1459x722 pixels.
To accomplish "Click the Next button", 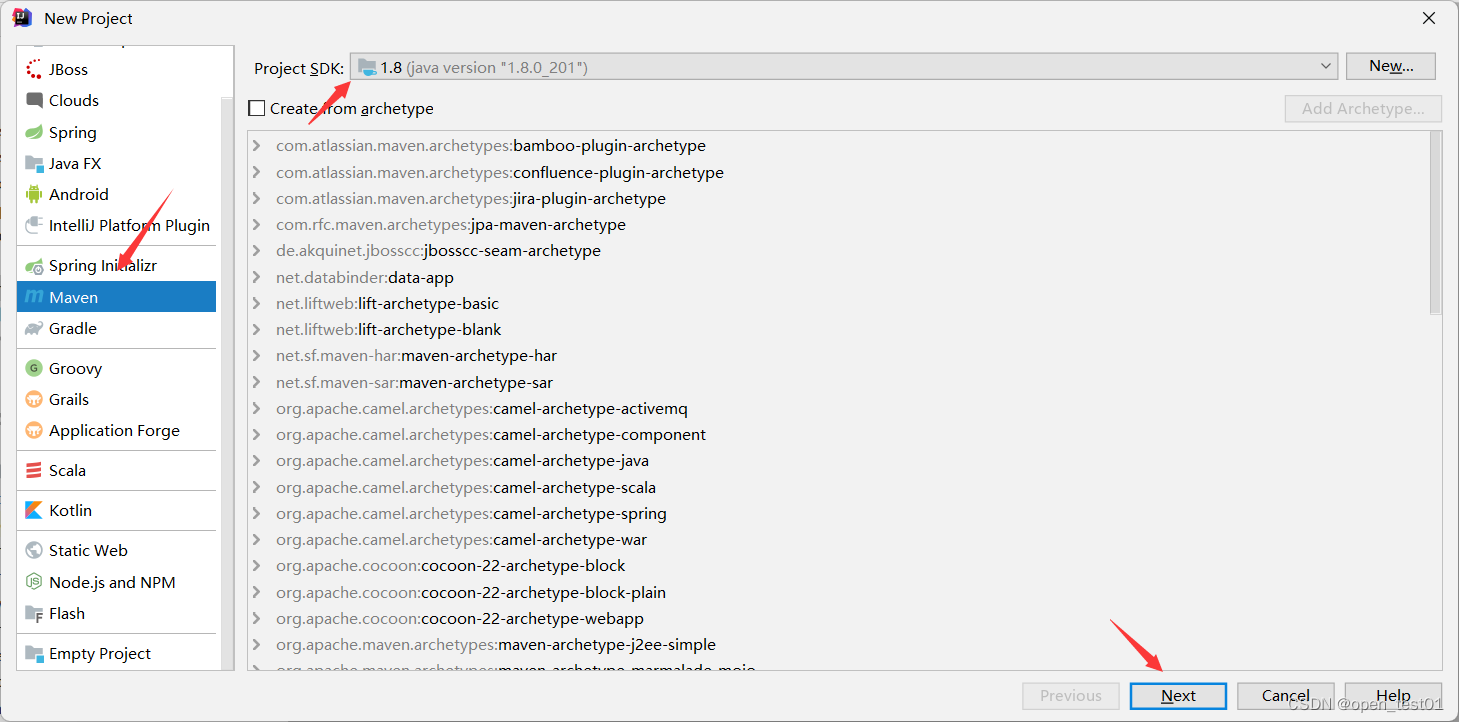I will 1178,696.
